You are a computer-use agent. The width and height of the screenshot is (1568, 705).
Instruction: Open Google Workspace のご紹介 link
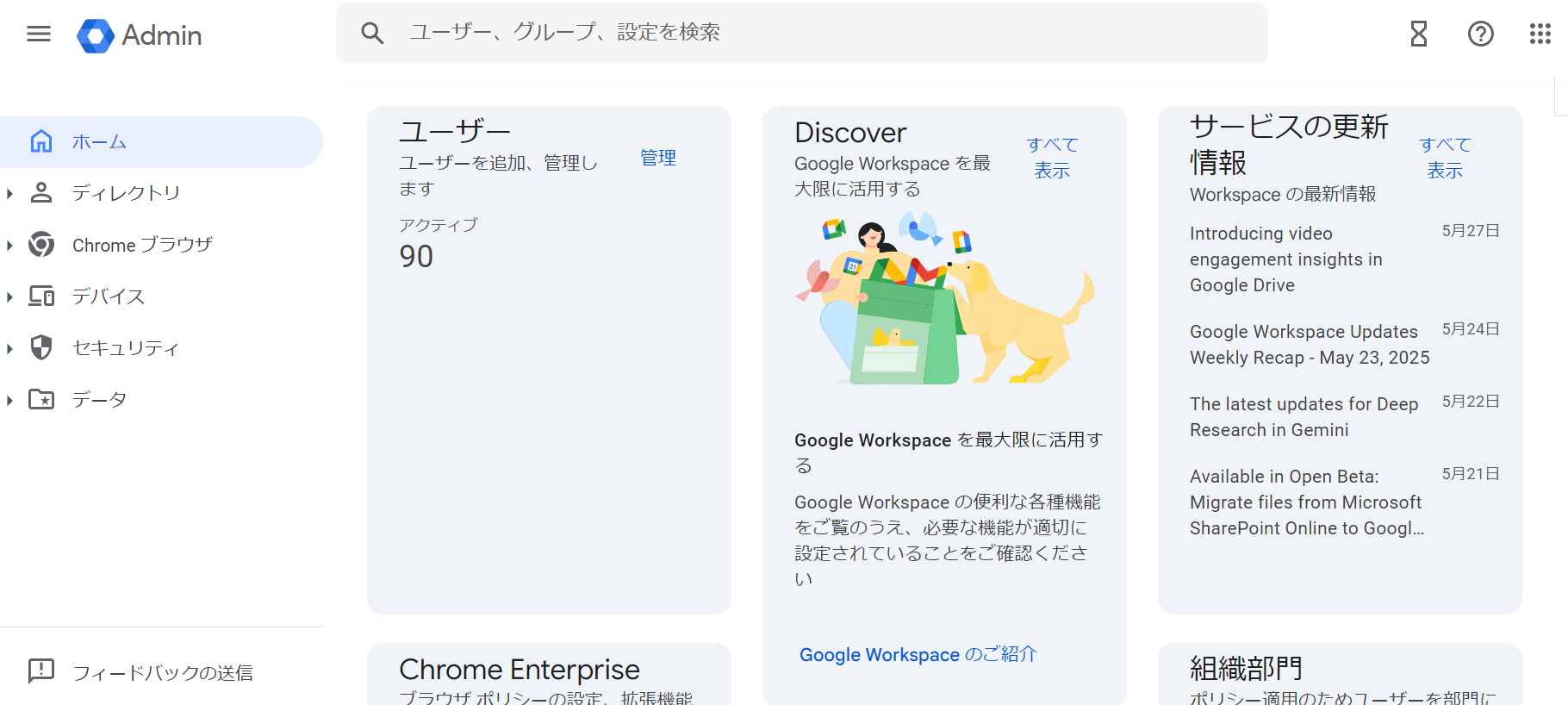tap(918, 654)
